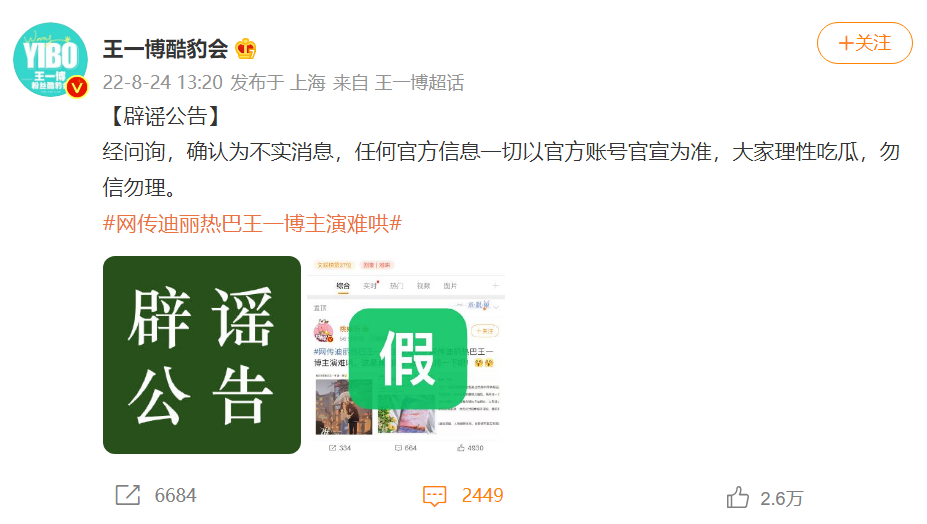The width and height of the screenshot is (927, 524).
Task: Open comments via speech bubble icon
Action: (435, 496)
